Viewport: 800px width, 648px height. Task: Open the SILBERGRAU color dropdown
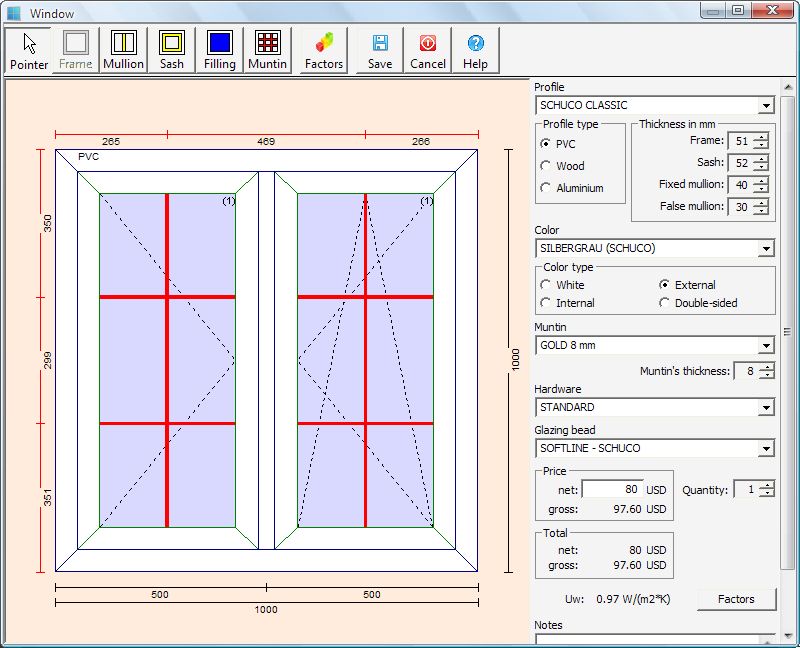(x=766, y=248)
